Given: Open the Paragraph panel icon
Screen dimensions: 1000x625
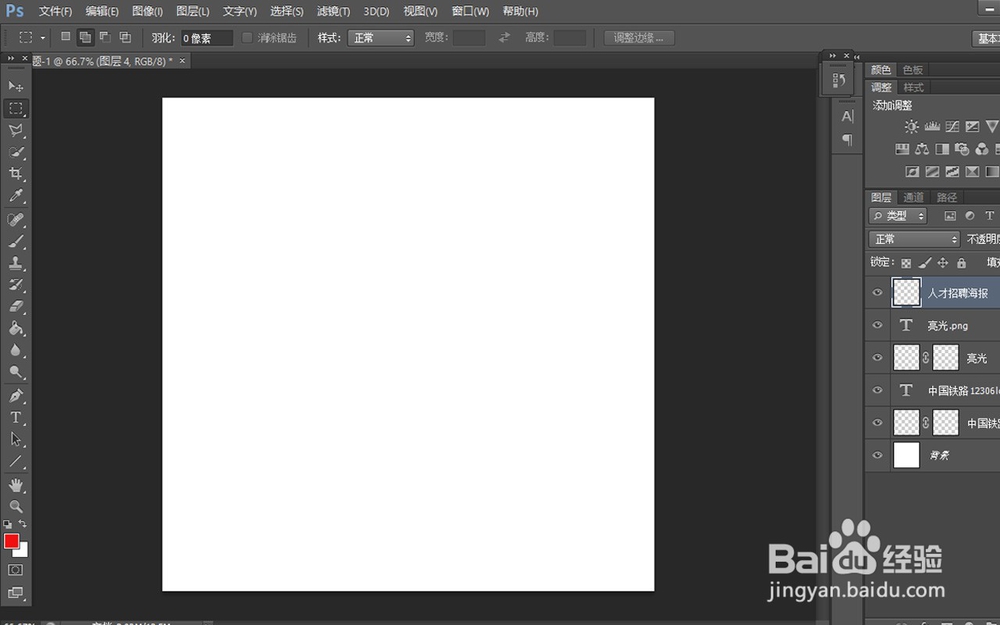Looking at the screenshot, I should tap(847, 139).
